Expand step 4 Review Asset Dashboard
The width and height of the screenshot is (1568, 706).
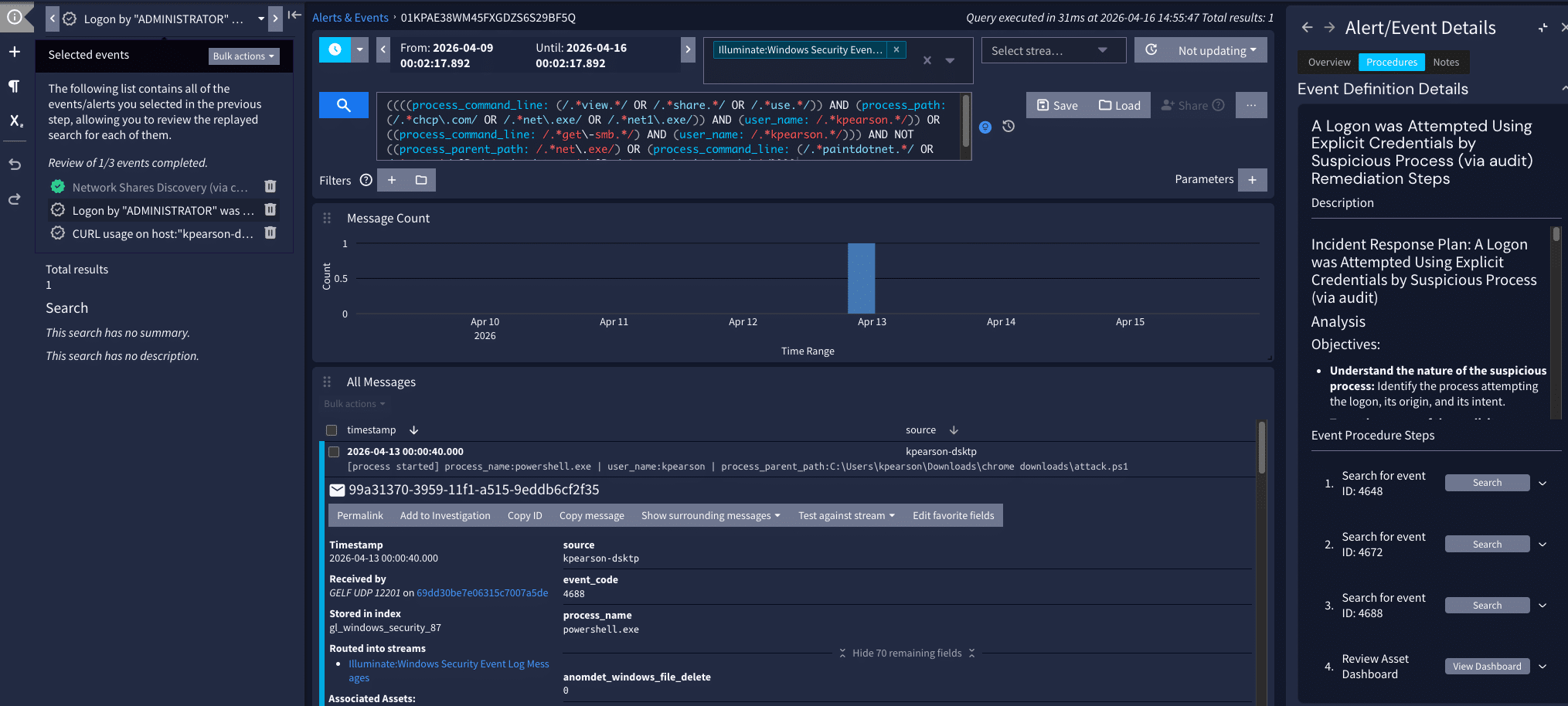click(1542, 667)
